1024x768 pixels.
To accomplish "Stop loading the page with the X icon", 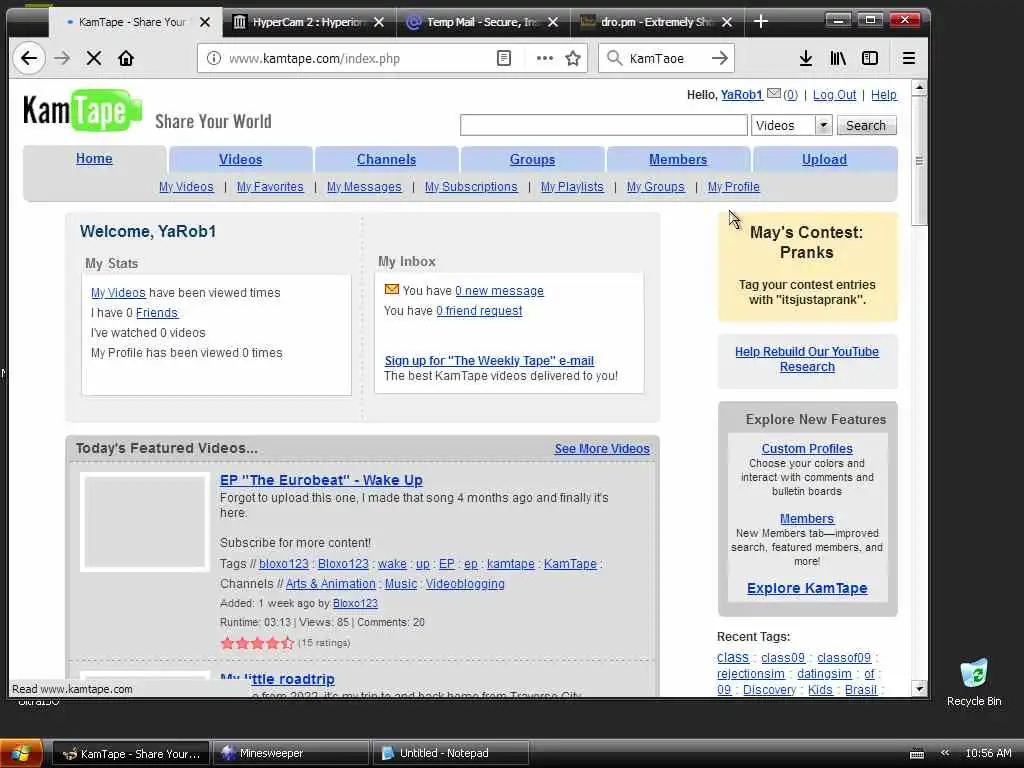I will click(94, 58).
